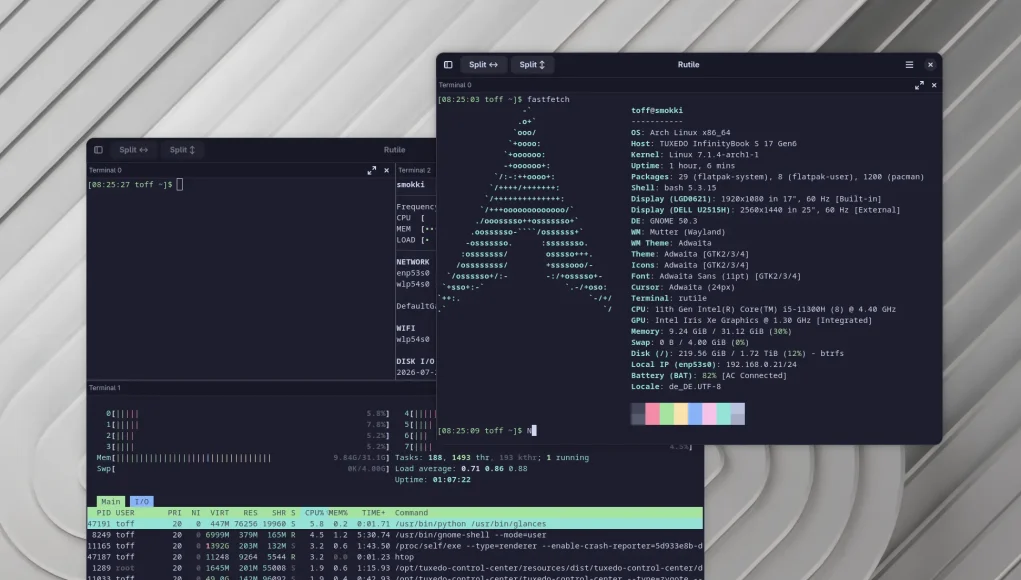
Task: Click the CPU: 11th Gen Intel line
Action: pos(763,309)
